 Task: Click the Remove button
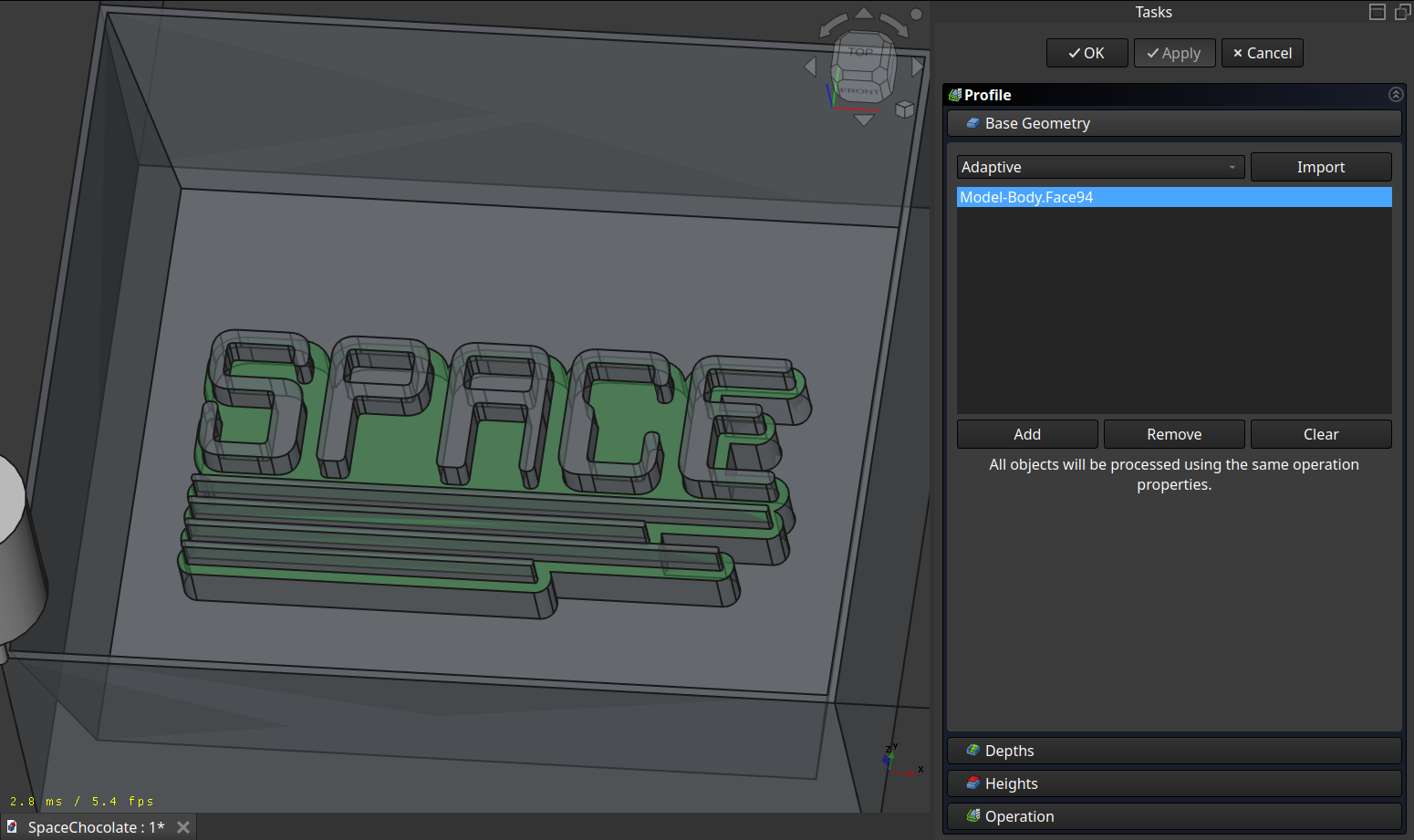click(x=1174, y=434)
